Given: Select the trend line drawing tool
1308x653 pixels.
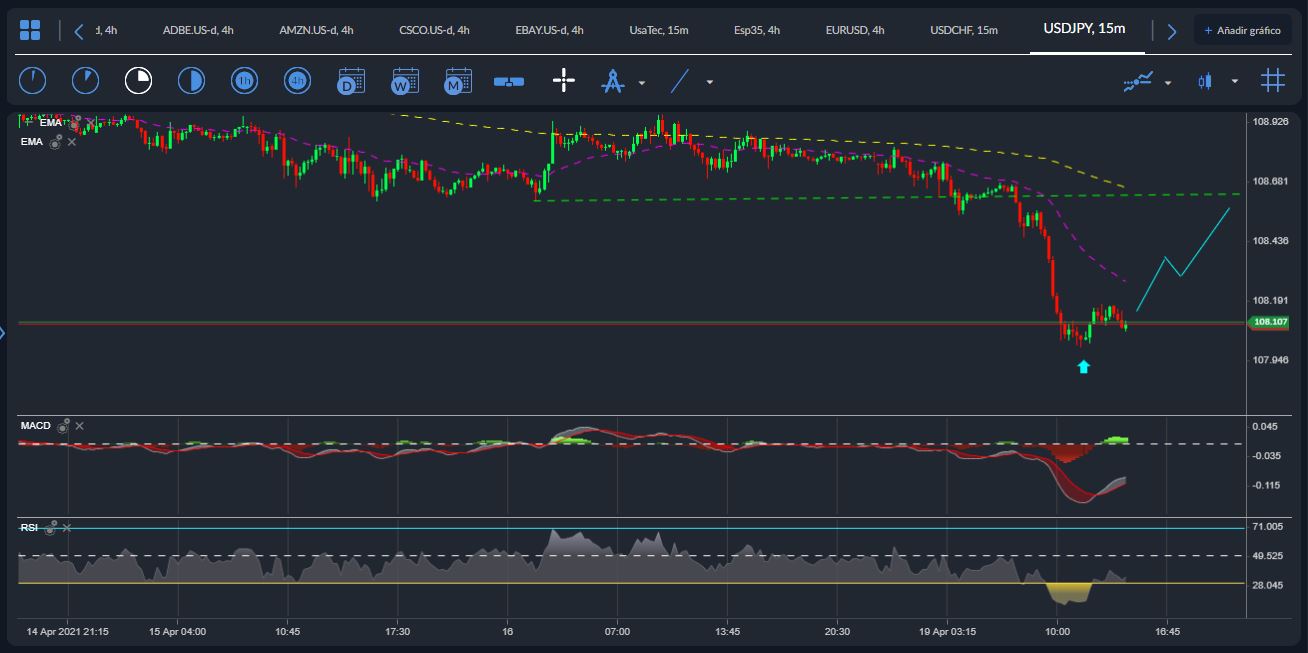Looking at the screenshot, I should point(678,80).
